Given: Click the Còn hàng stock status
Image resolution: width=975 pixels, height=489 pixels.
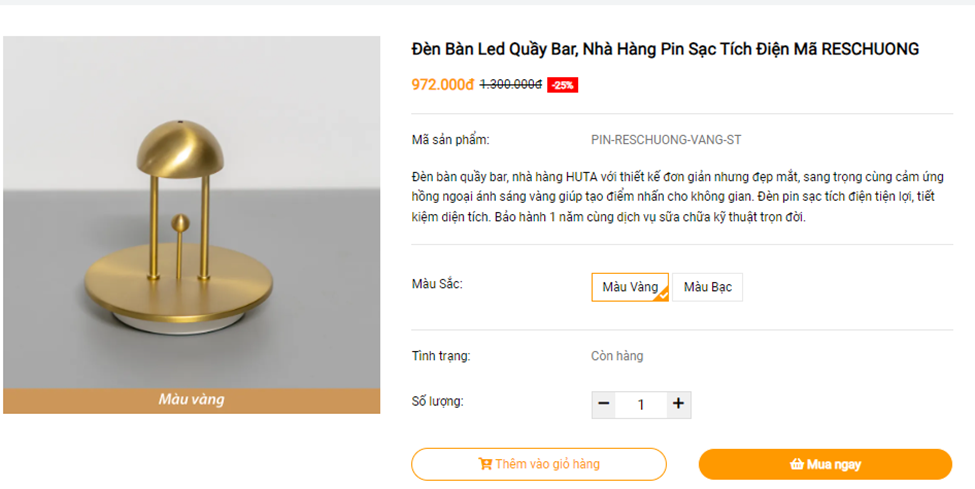Looking at the screenshot, I should click(x=617, y=356).
